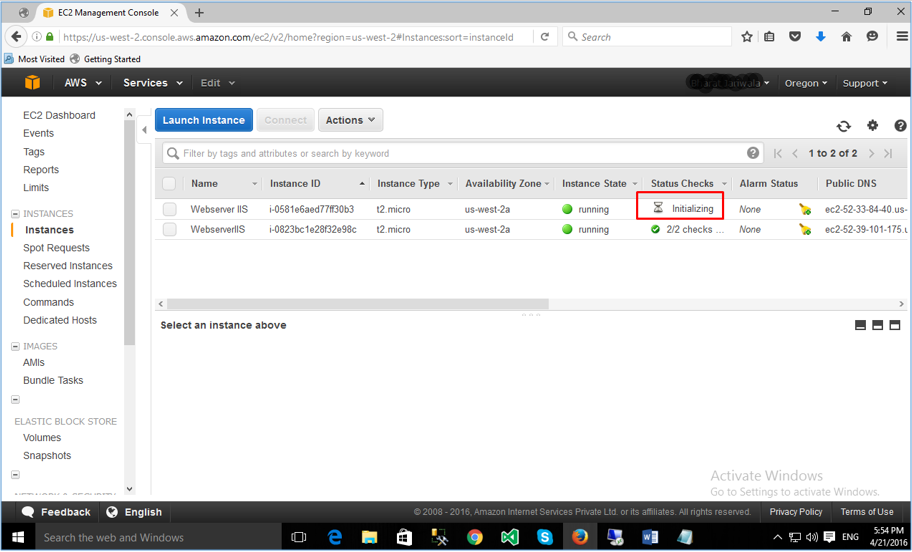This screenshot has width=912, height=552.
Task: Click the Firefox Search box
Action: 647,37
